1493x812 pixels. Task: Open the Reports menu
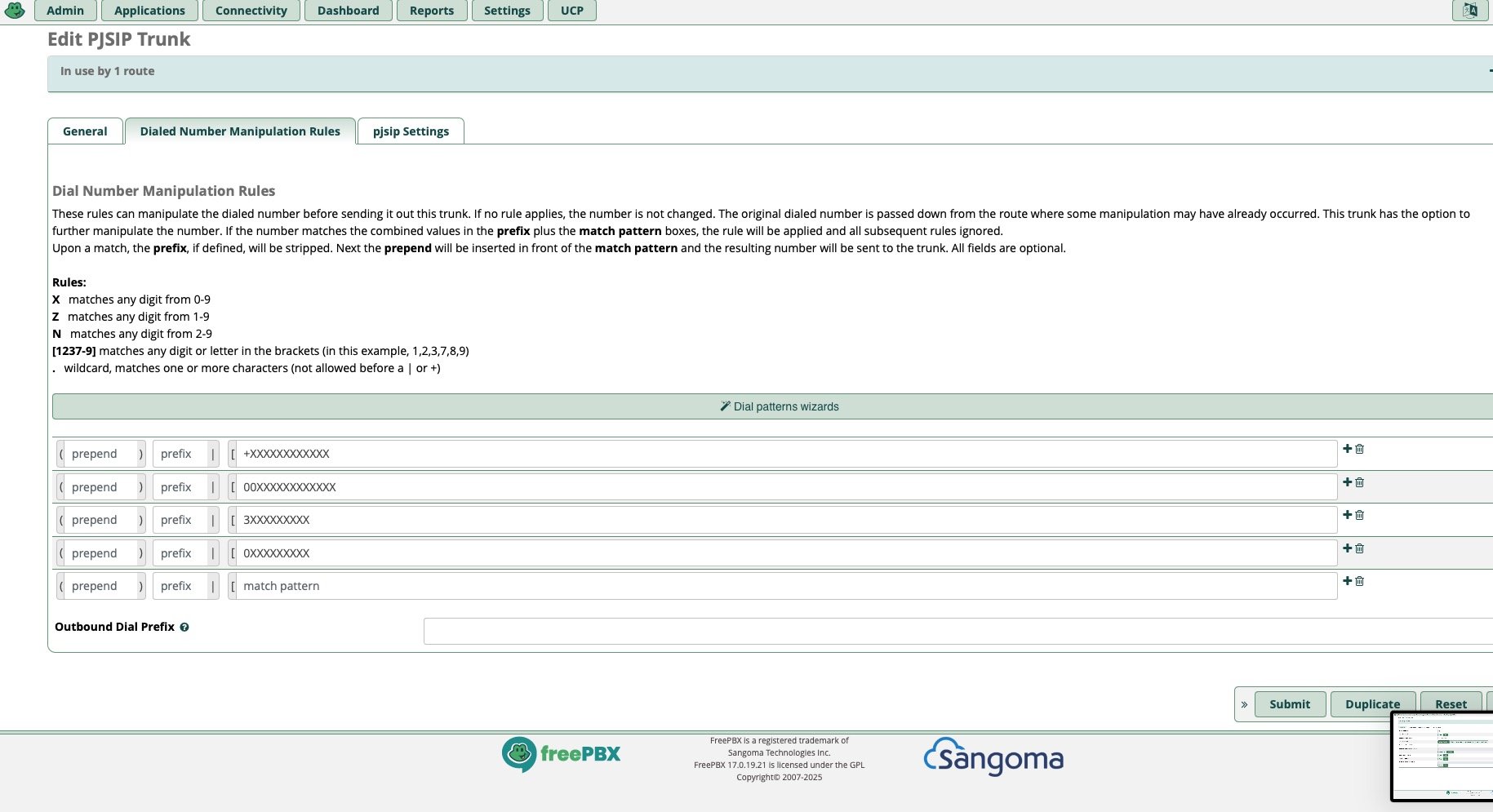432,11
